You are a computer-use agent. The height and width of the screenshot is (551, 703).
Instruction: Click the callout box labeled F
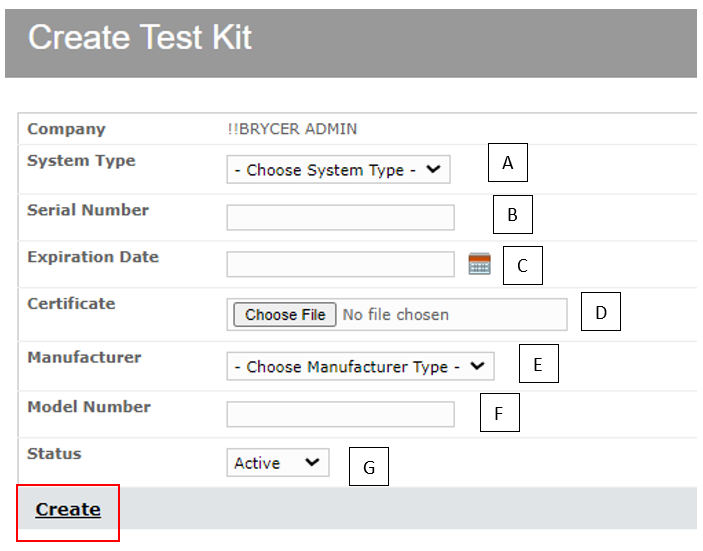pyautogui.click(x=500, y=412)
